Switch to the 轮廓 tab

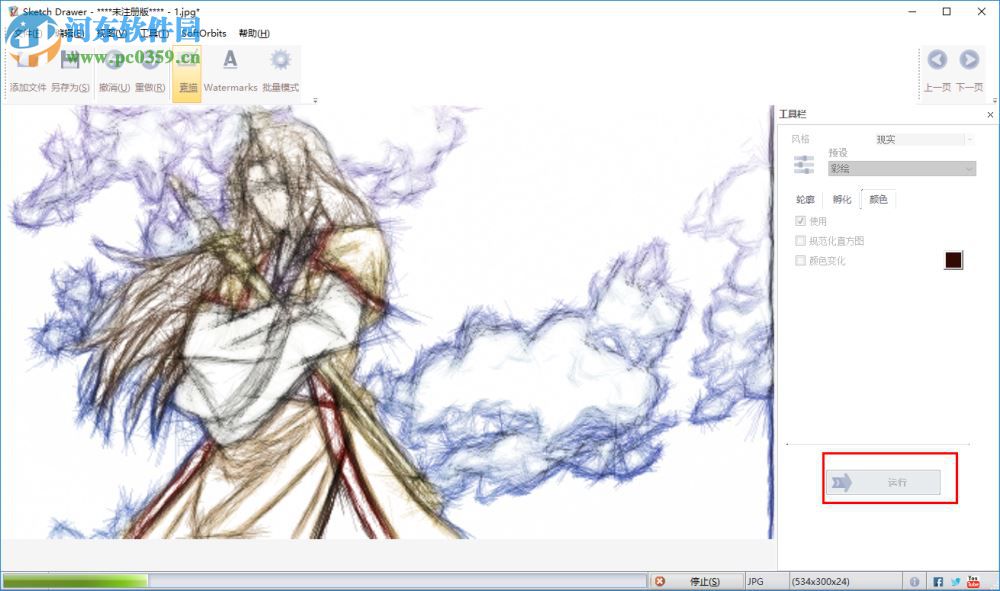(x=804, y=198)
